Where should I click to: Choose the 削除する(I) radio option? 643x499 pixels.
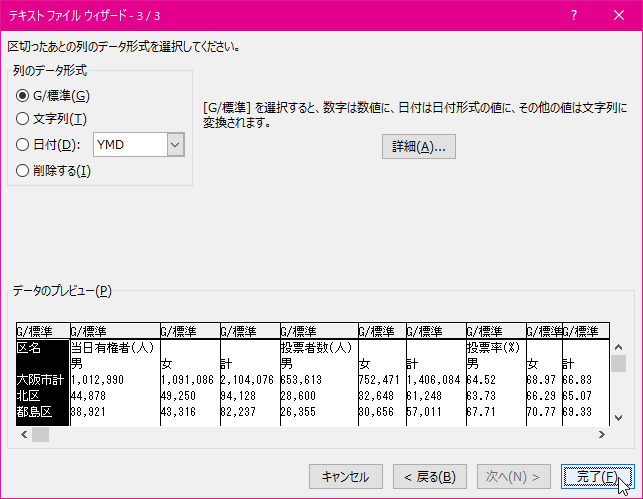tap(22, 171)
